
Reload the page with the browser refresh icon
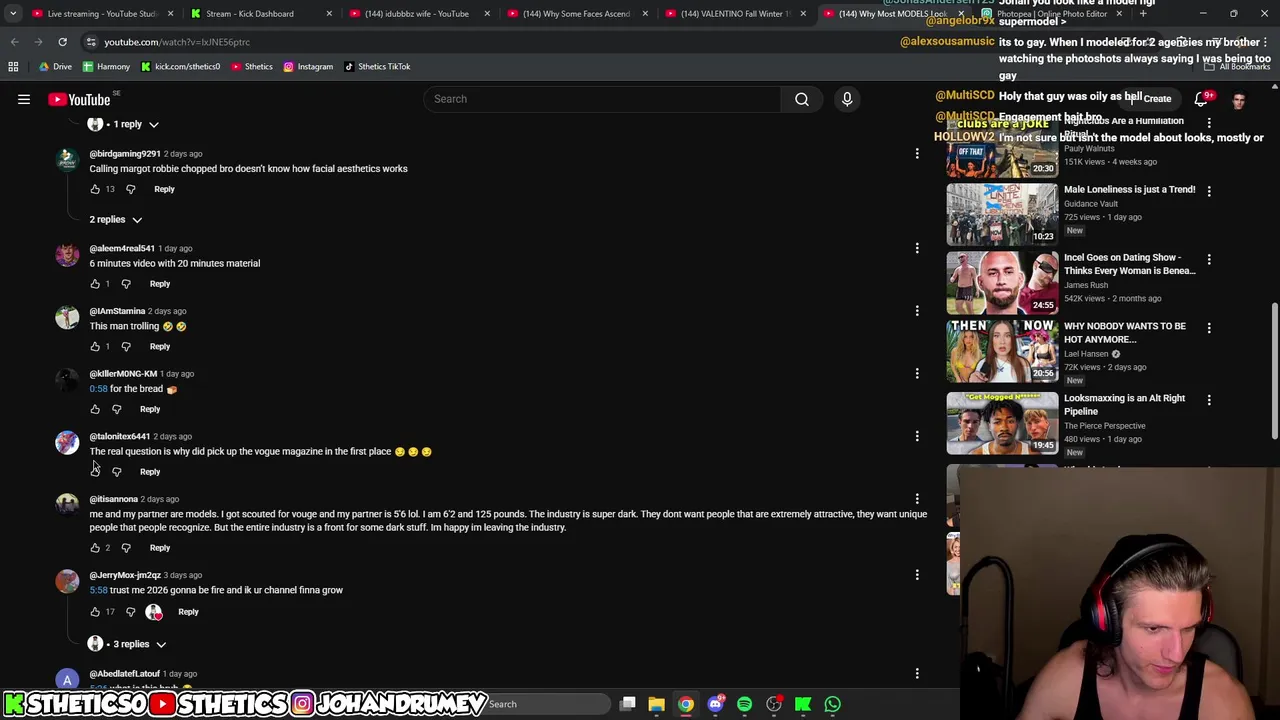62,42
